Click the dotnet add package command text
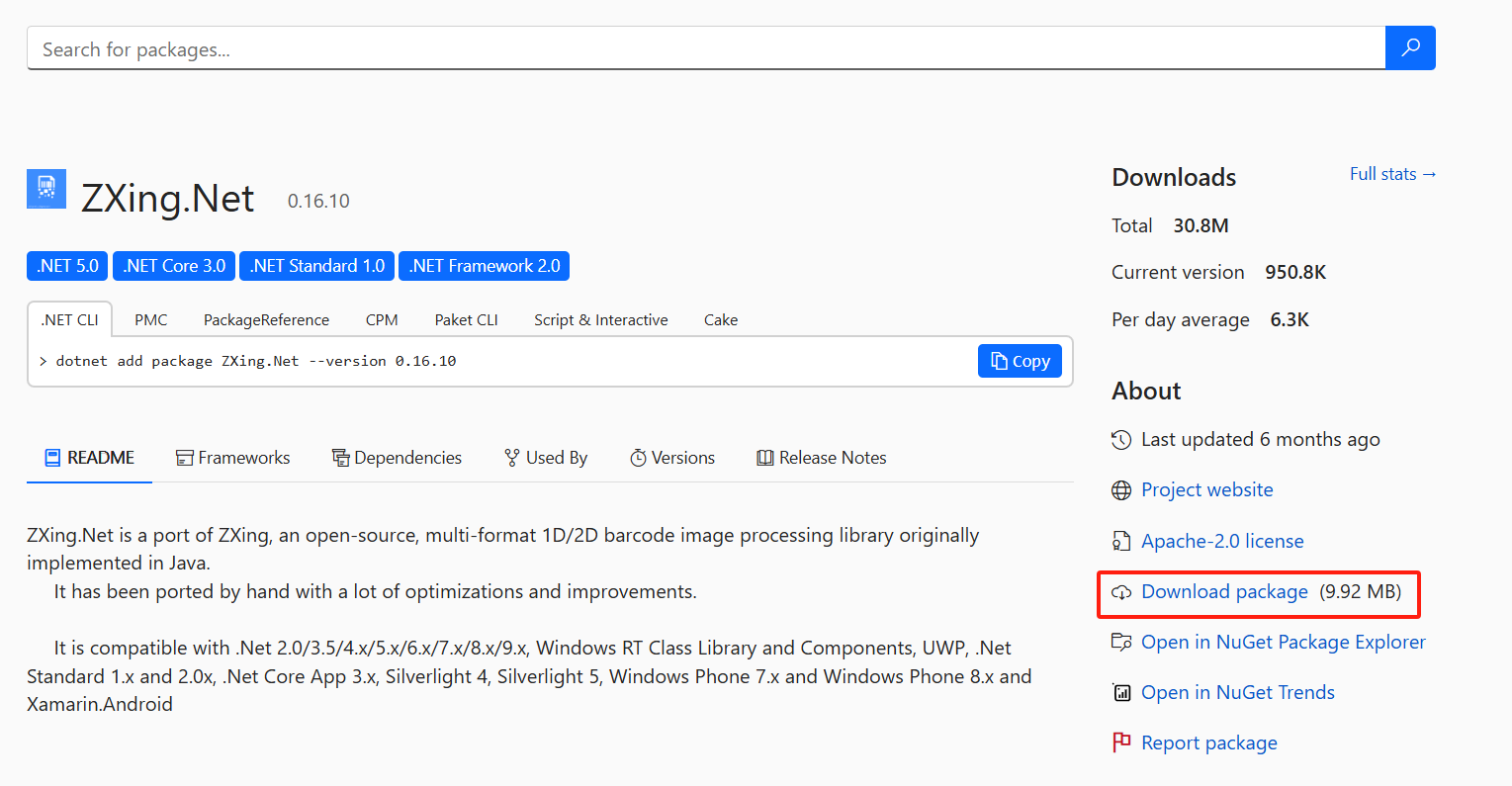The image size is (1512, 786). point(256,361)
